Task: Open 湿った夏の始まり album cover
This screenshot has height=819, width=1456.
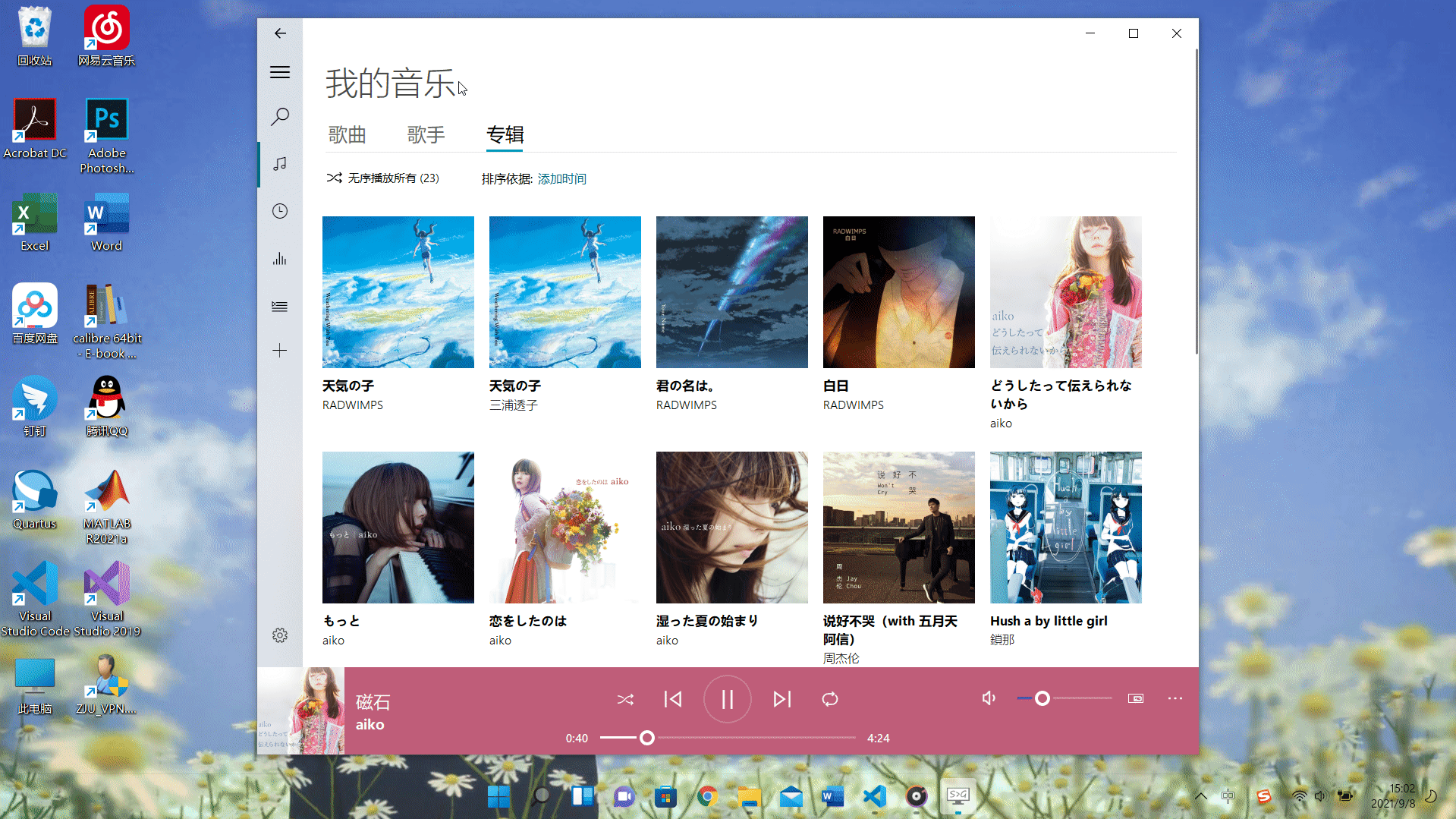Action: pos(732,528)
